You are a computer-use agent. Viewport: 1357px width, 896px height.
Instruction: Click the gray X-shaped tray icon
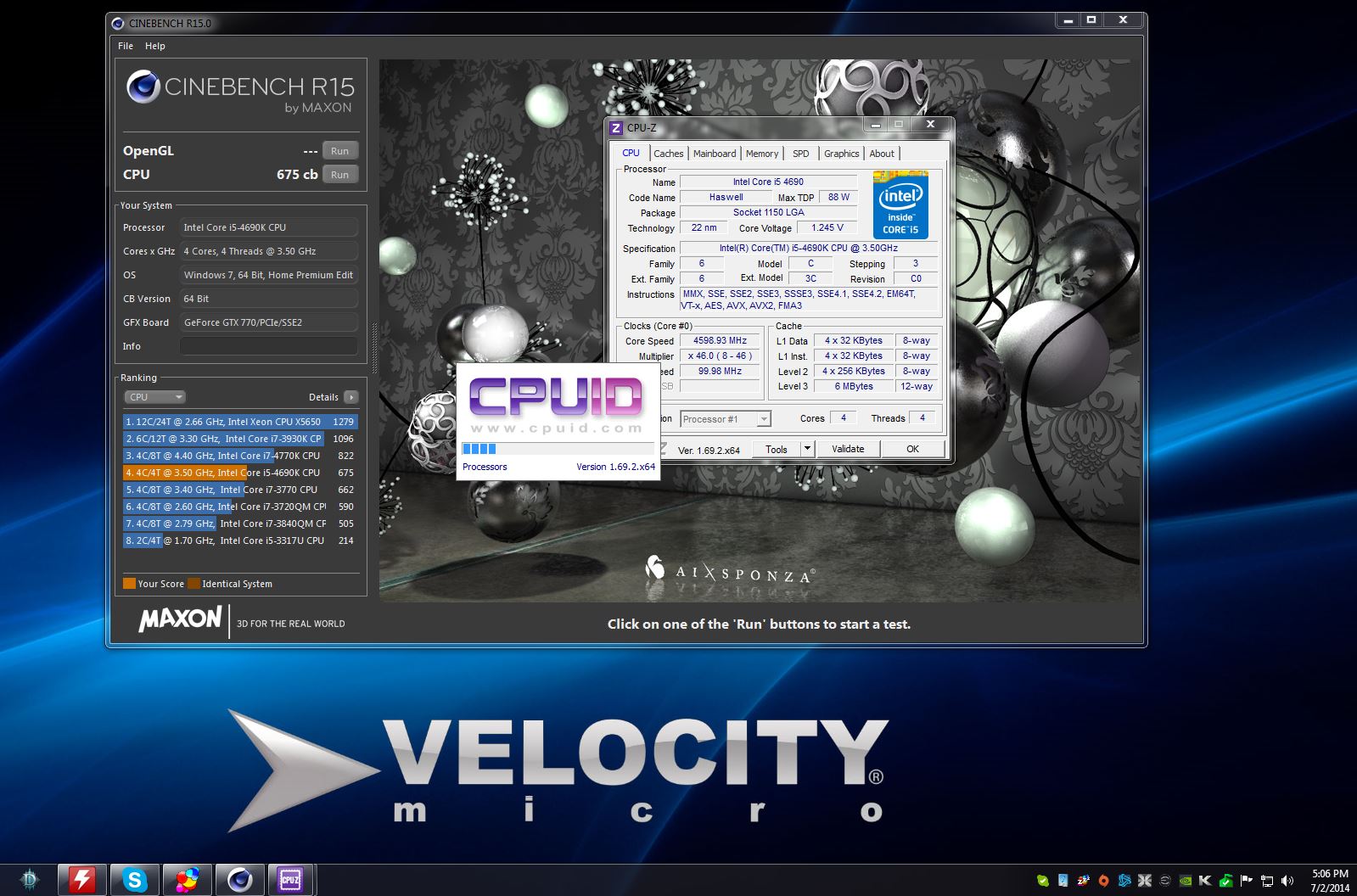pos(1145,881)
